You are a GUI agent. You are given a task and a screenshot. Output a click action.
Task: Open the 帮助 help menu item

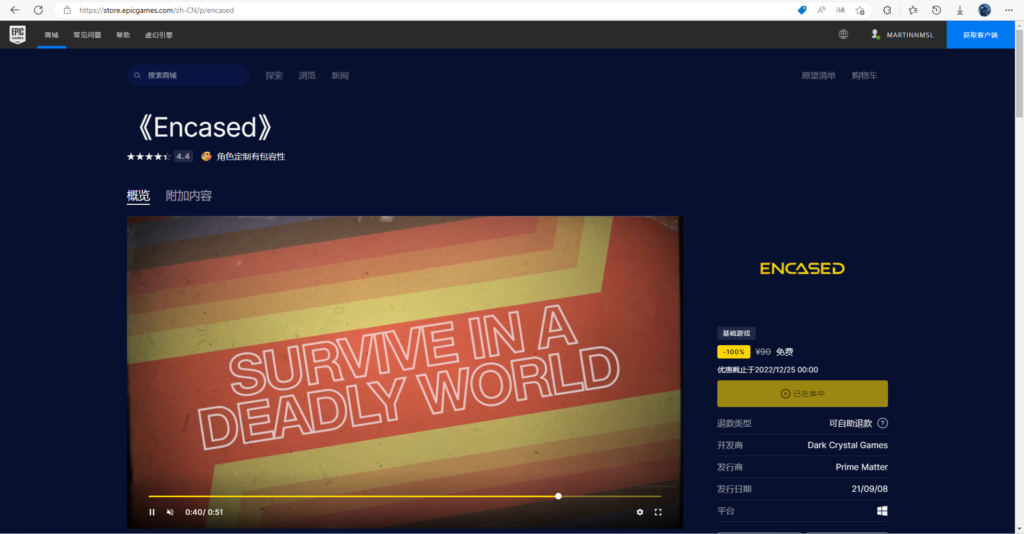coord(123,35)
